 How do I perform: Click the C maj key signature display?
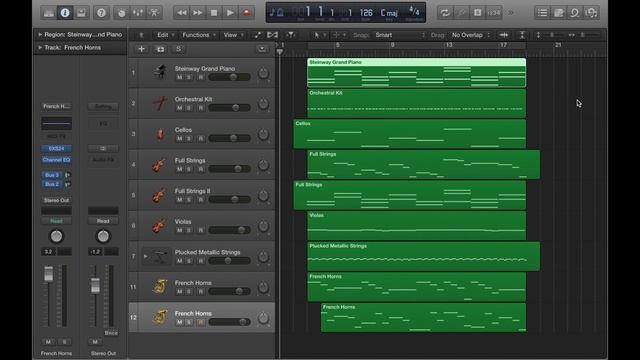[x=389, y=13]
